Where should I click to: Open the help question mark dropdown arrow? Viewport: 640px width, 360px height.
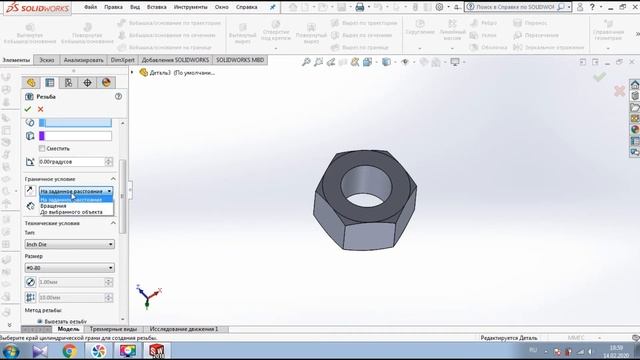click(601, 7)
